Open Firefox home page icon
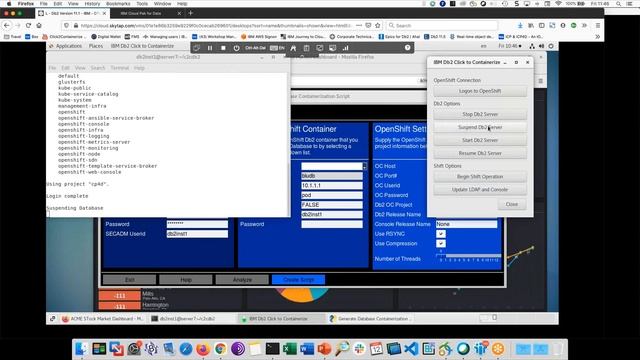This screenshot has width=640, height=360. [39, 25]
